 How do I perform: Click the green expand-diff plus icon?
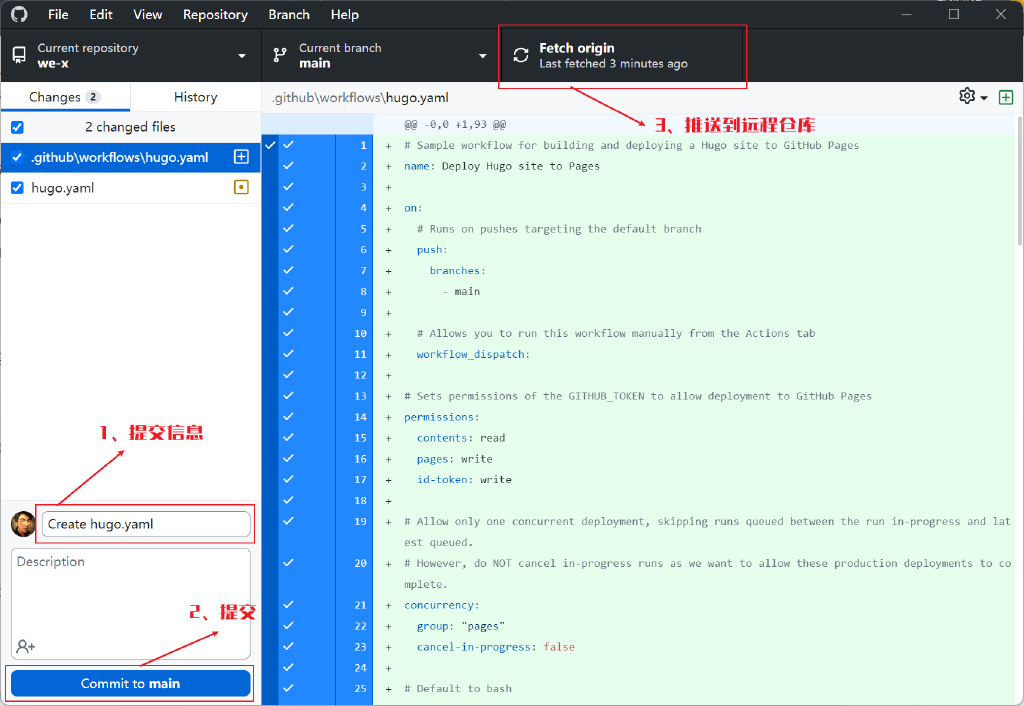pos(1007,97)
